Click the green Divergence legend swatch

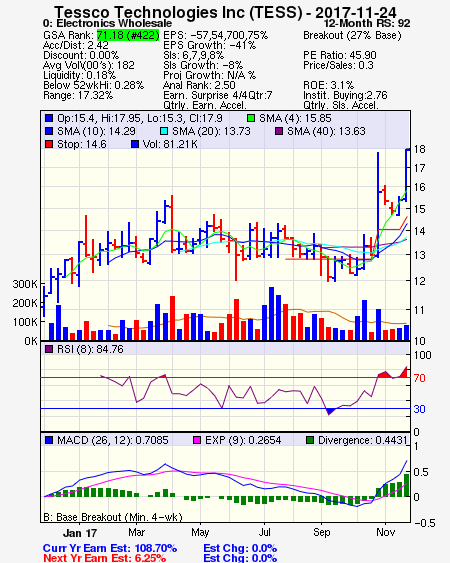[310, 440]
